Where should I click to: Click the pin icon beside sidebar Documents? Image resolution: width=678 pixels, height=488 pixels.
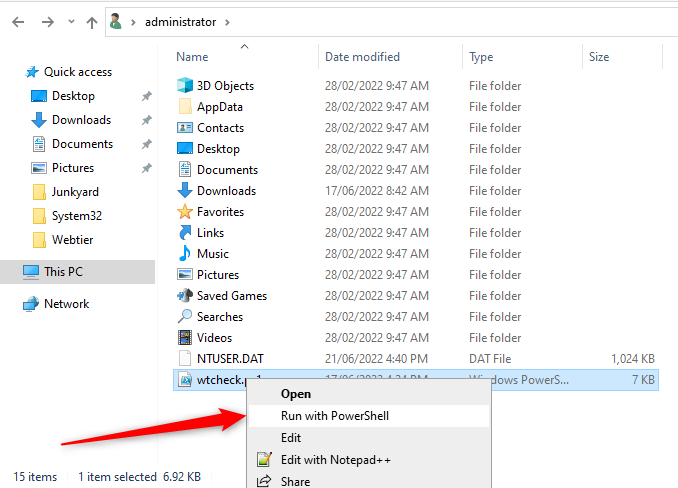pyautogui.click(x=147, y=144)
